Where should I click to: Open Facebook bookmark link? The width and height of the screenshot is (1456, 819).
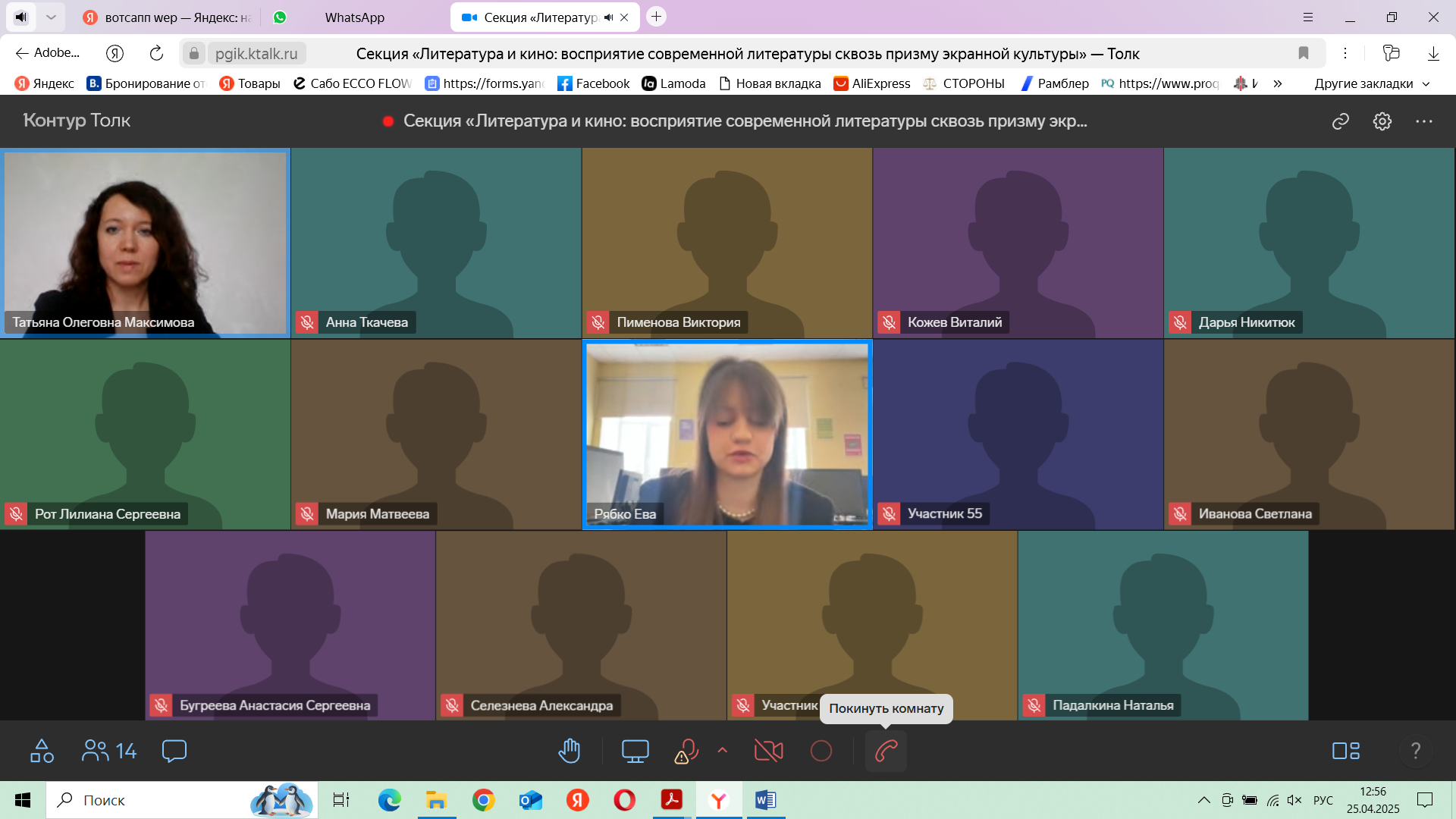click(594, 83)
